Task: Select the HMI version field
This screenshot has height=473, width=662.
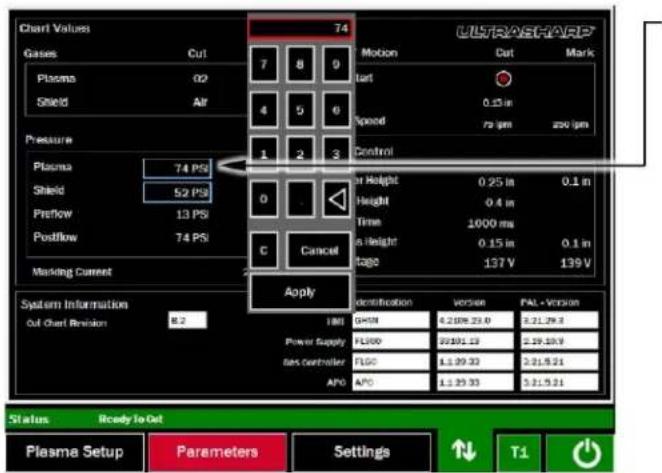Action: tap(475, 321)
